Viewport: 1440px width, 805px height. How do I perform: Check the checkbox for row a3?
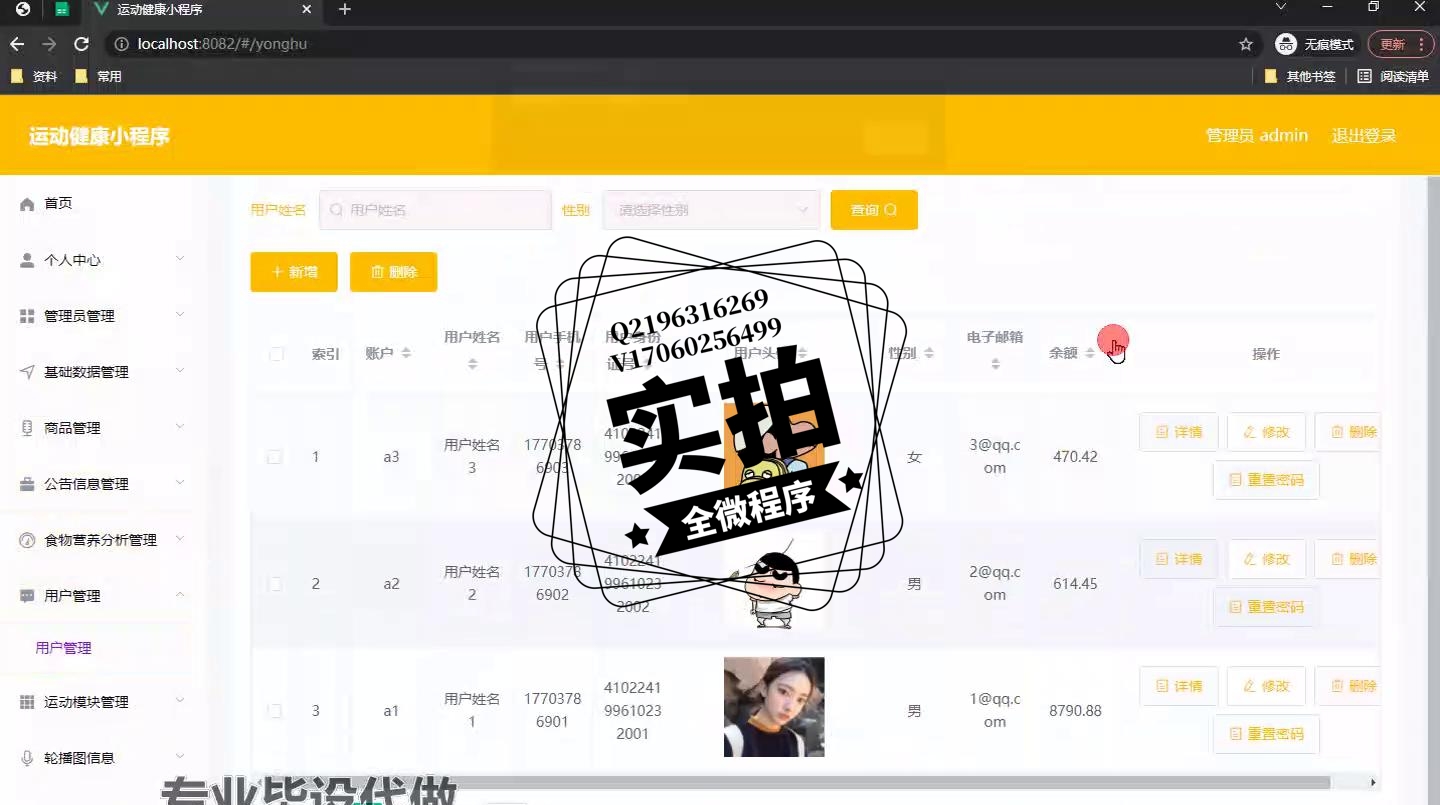coord(274,457)
